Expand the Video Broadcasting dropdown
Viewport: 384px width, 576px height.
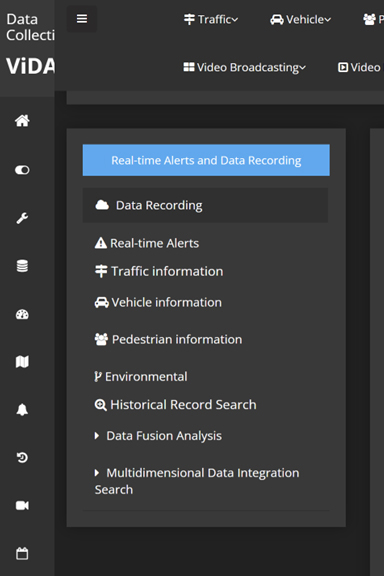pyautogui.click(x=245, y=67)
